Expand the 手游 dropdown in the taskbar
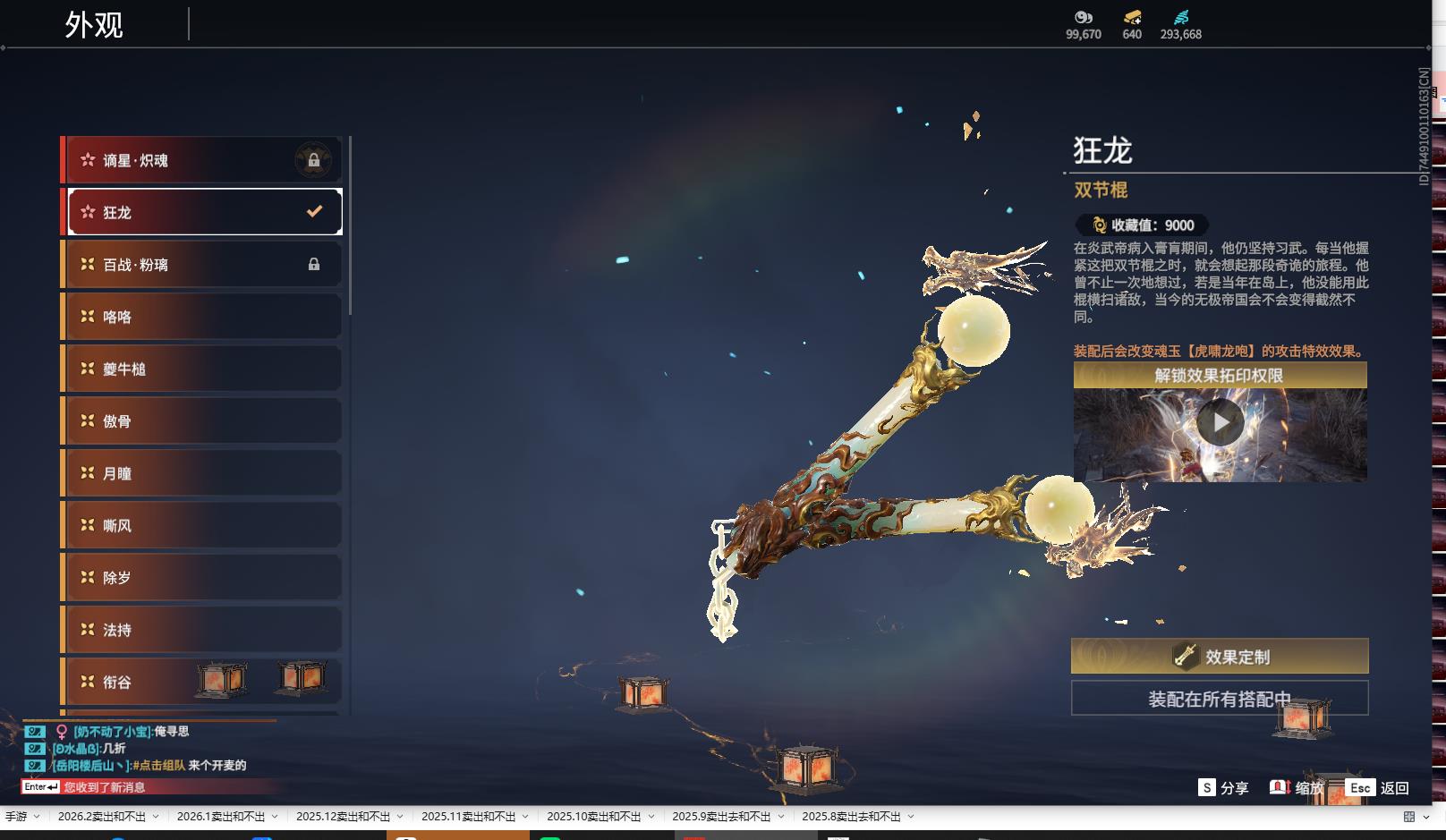This screenshot has width=1446, height=840. tap(35, 815)
